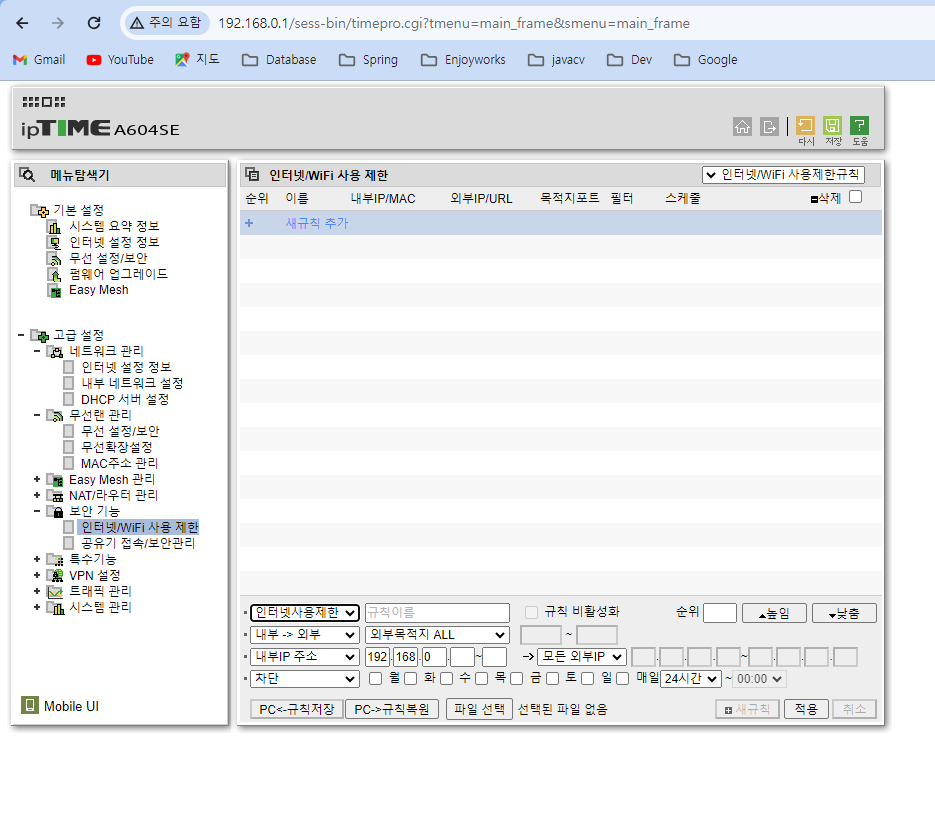Click the 트래픽 관리 graph icon
Viewport: 935px width, 822px height.
tap(55, 591)
